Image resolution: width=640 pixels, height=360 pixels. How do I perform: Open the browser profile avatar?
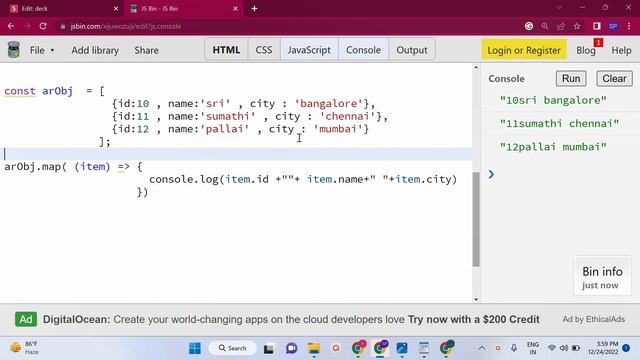(x=613, y=26)
